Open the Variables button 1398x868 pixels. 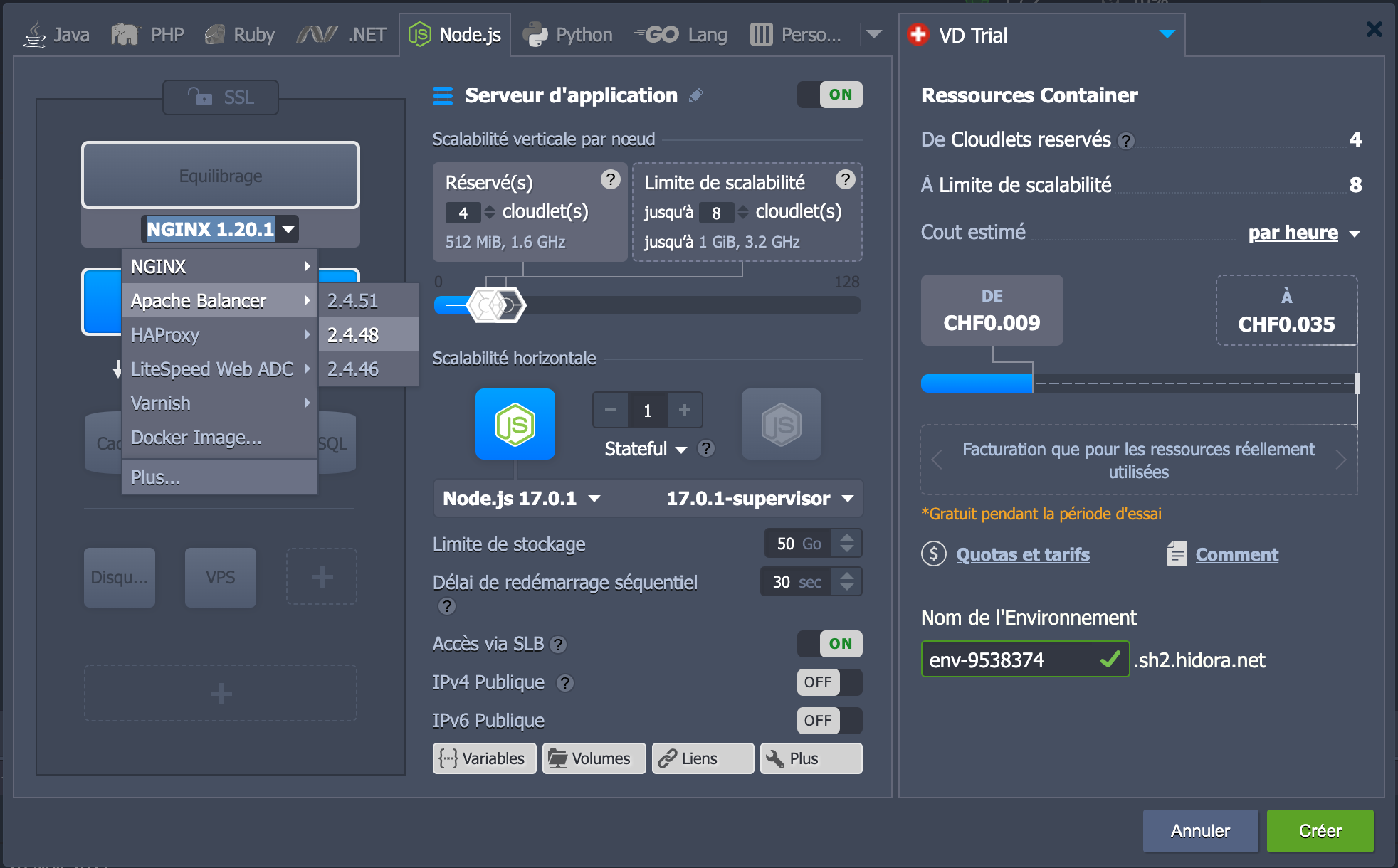[x=484, y=758]
